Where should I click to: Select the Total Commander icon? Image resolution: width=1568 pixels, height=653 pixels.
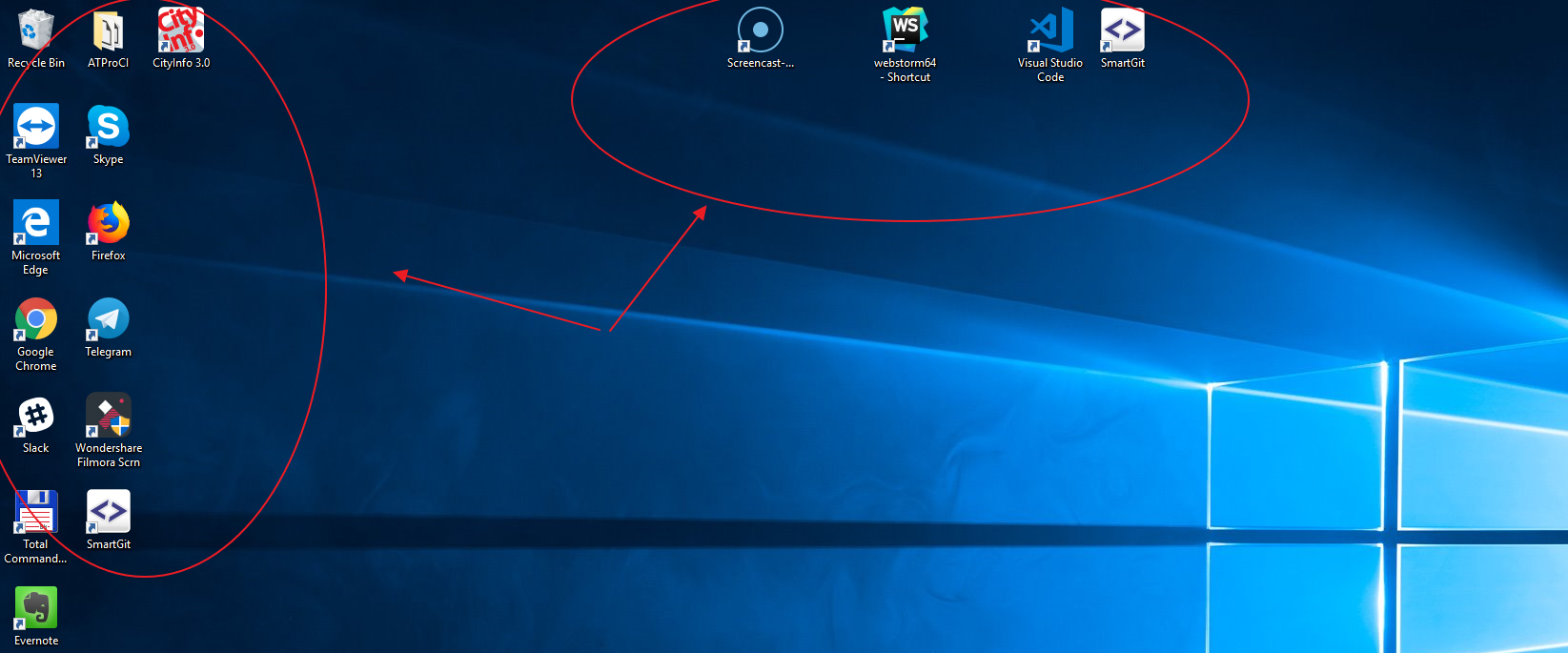click(36, 512)
